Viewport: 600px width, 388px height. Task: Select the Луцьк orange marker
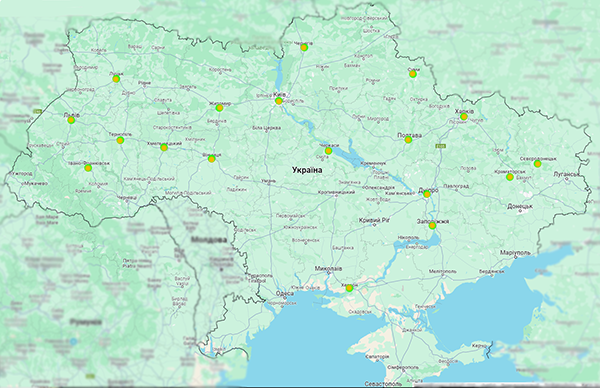[116, 79]
